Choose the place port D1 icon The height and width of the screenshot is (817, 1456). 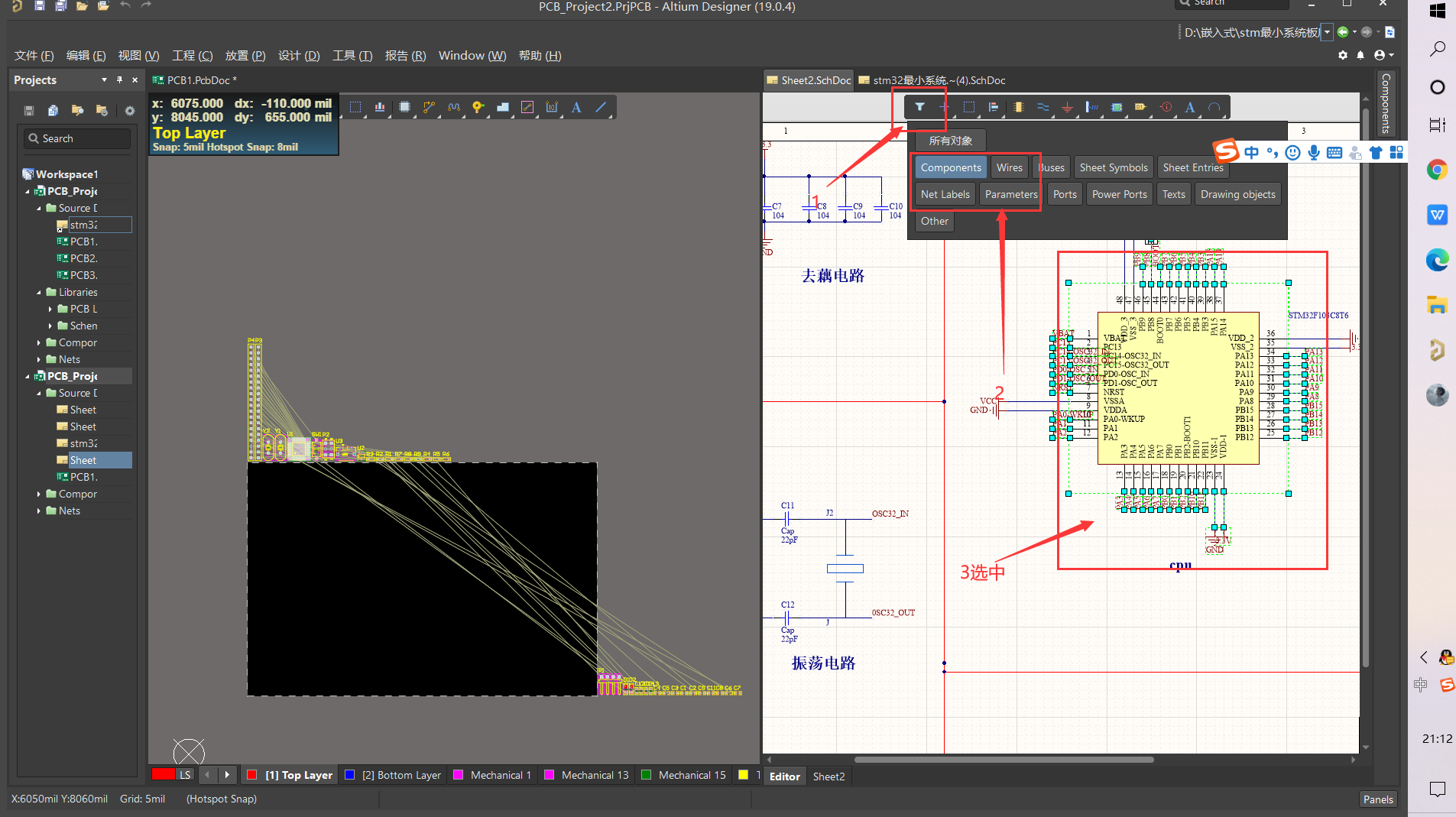point(1140,107)
